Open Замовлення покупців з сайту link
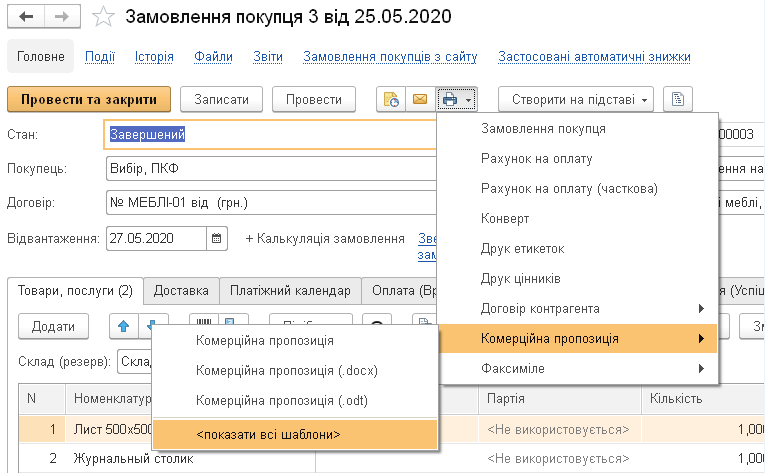Viewport: 765px width, 473px height. 390,57
